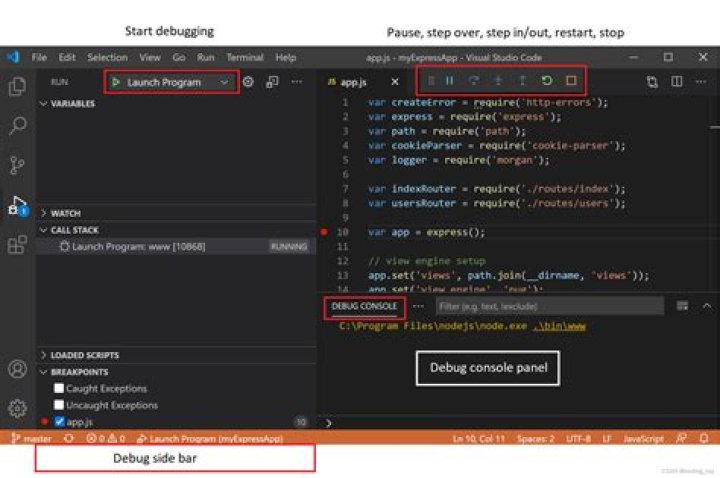Image resolution: width=720 pixels, height=478 pixels.
Task: Open launch.json with the gear icon
Action: (248, 82)
